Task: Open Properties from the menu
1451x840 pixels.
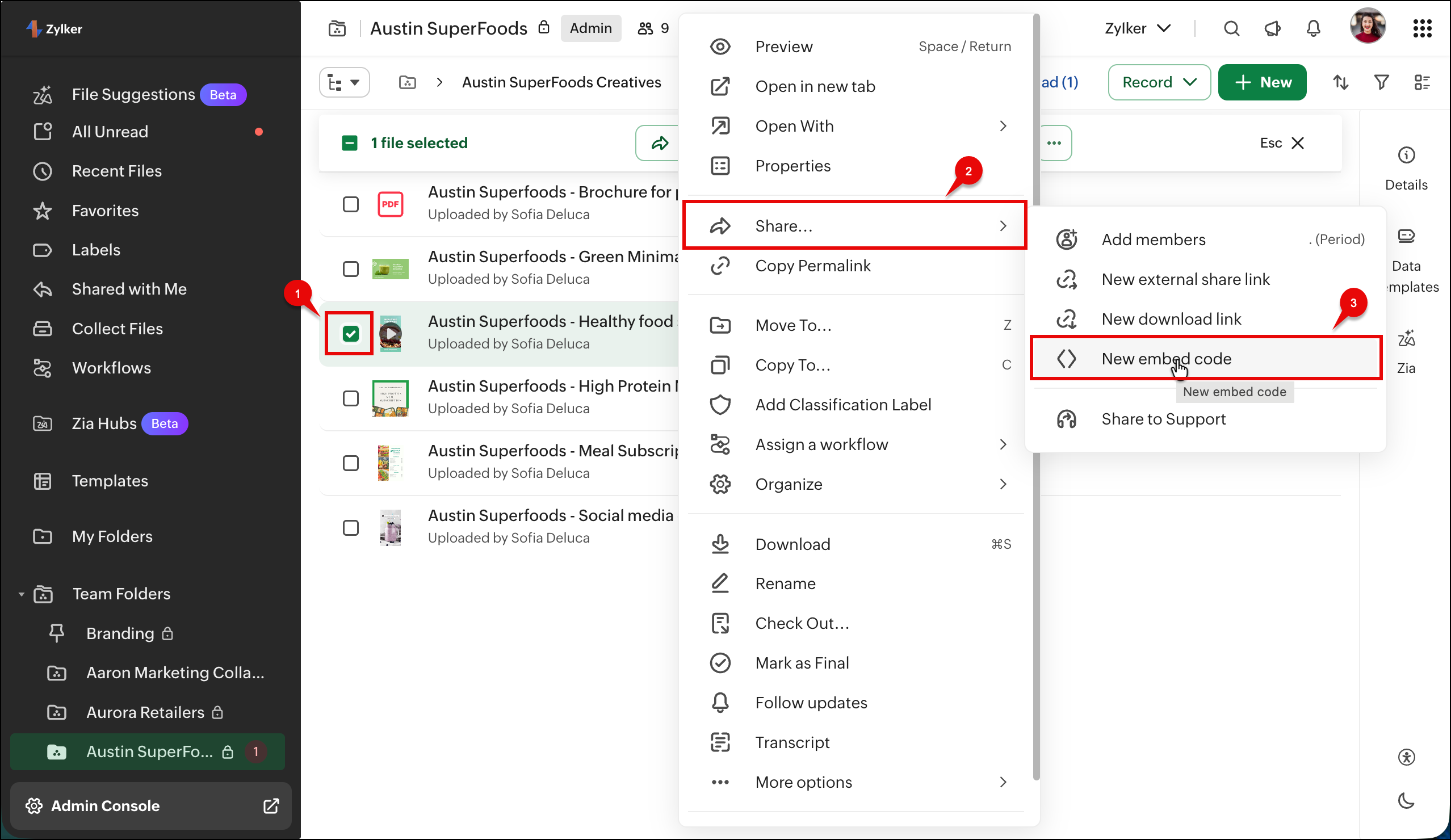Action: 859,166
